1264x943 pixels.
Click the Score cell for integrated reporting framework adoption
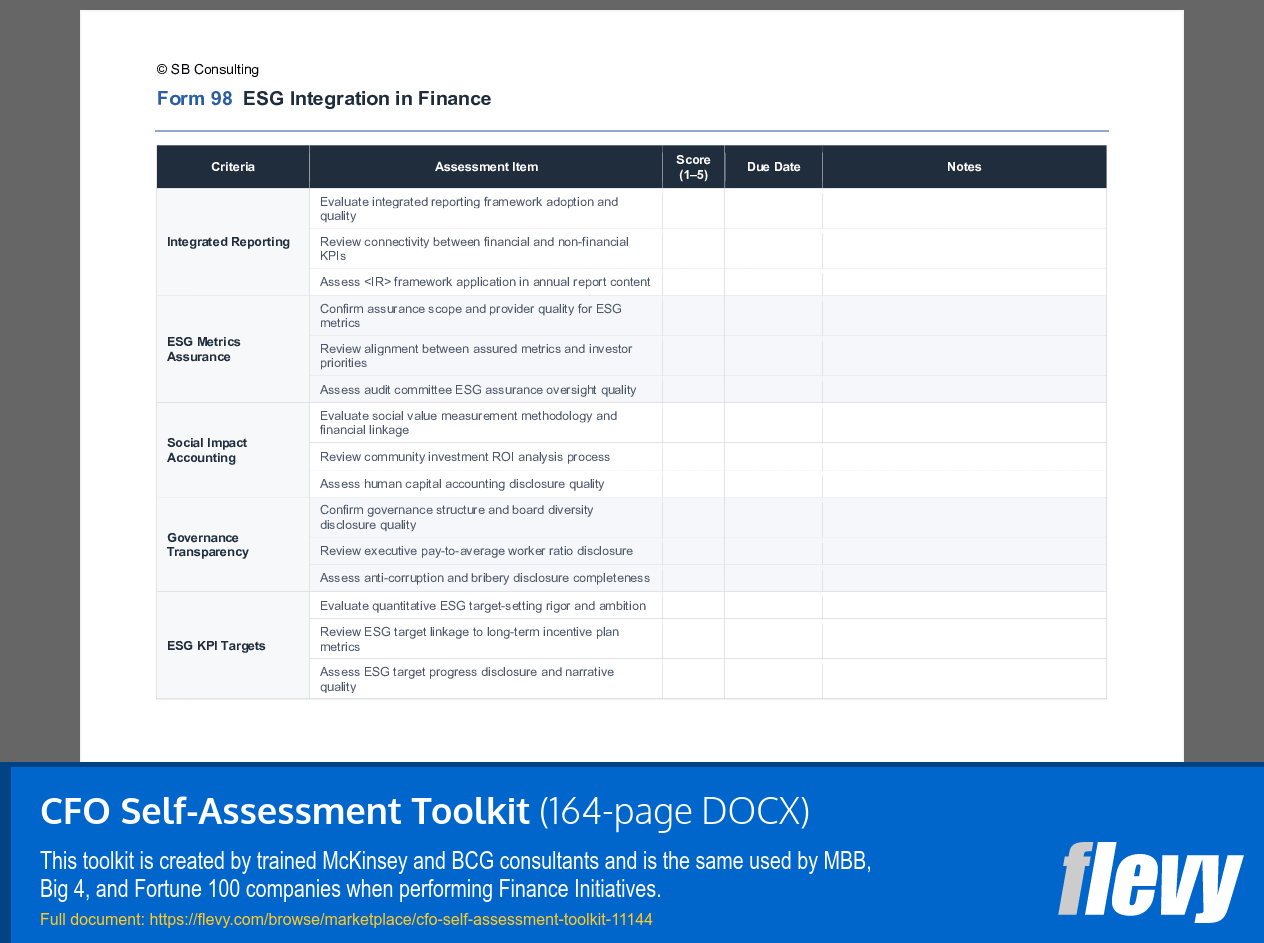(x=693, y=208)
